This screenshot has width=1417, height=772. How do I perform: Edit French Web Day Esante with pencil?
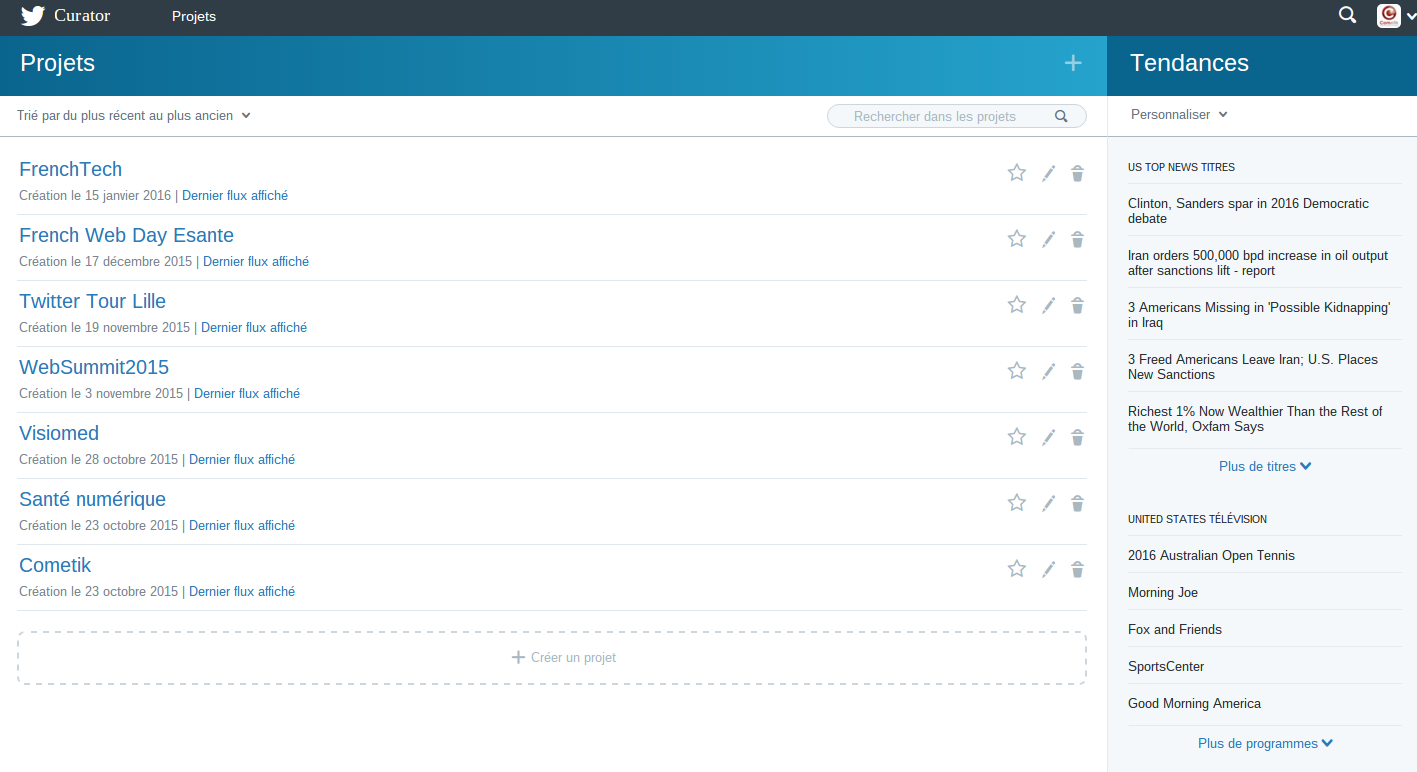(x=1048, y=239)
